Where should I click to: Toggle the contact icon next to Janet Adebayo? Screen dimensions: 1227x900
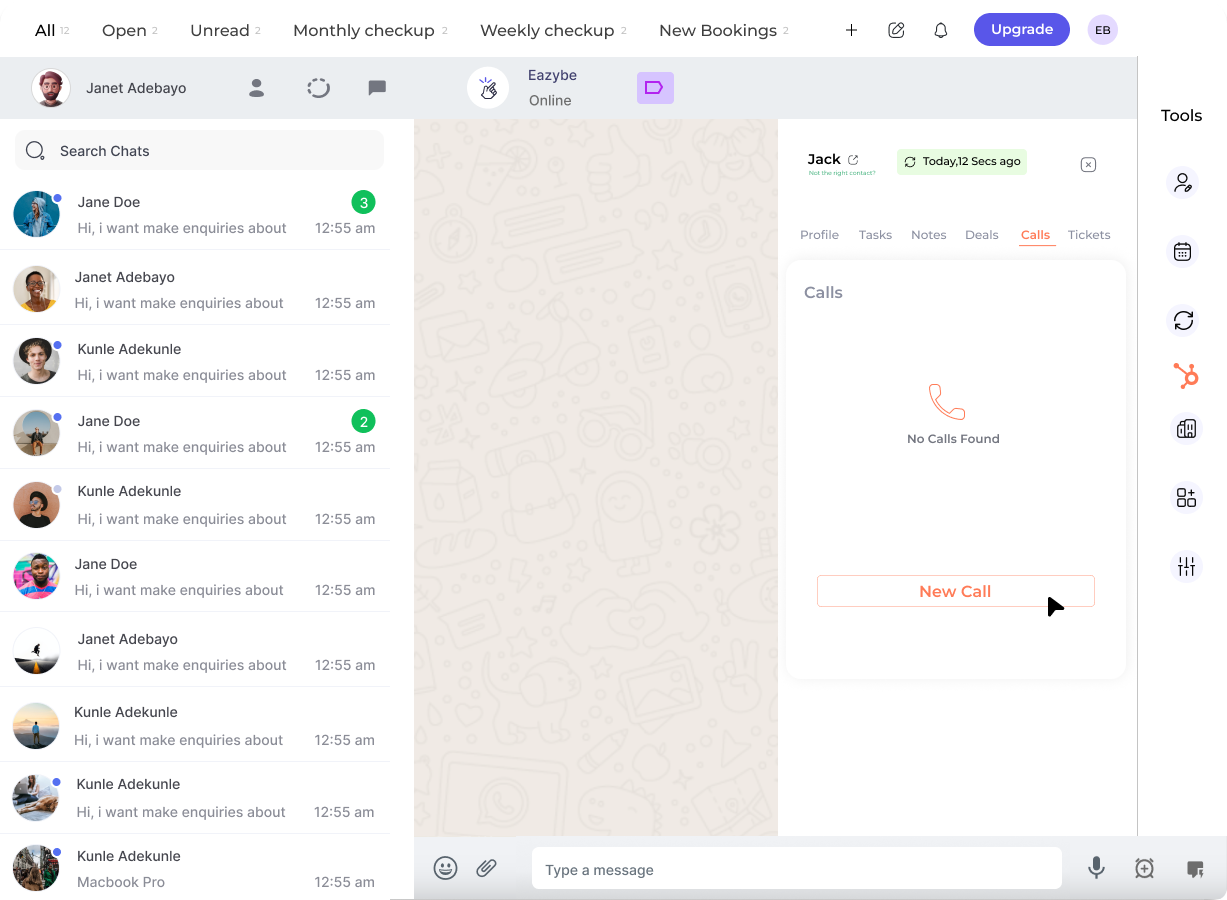256,88
